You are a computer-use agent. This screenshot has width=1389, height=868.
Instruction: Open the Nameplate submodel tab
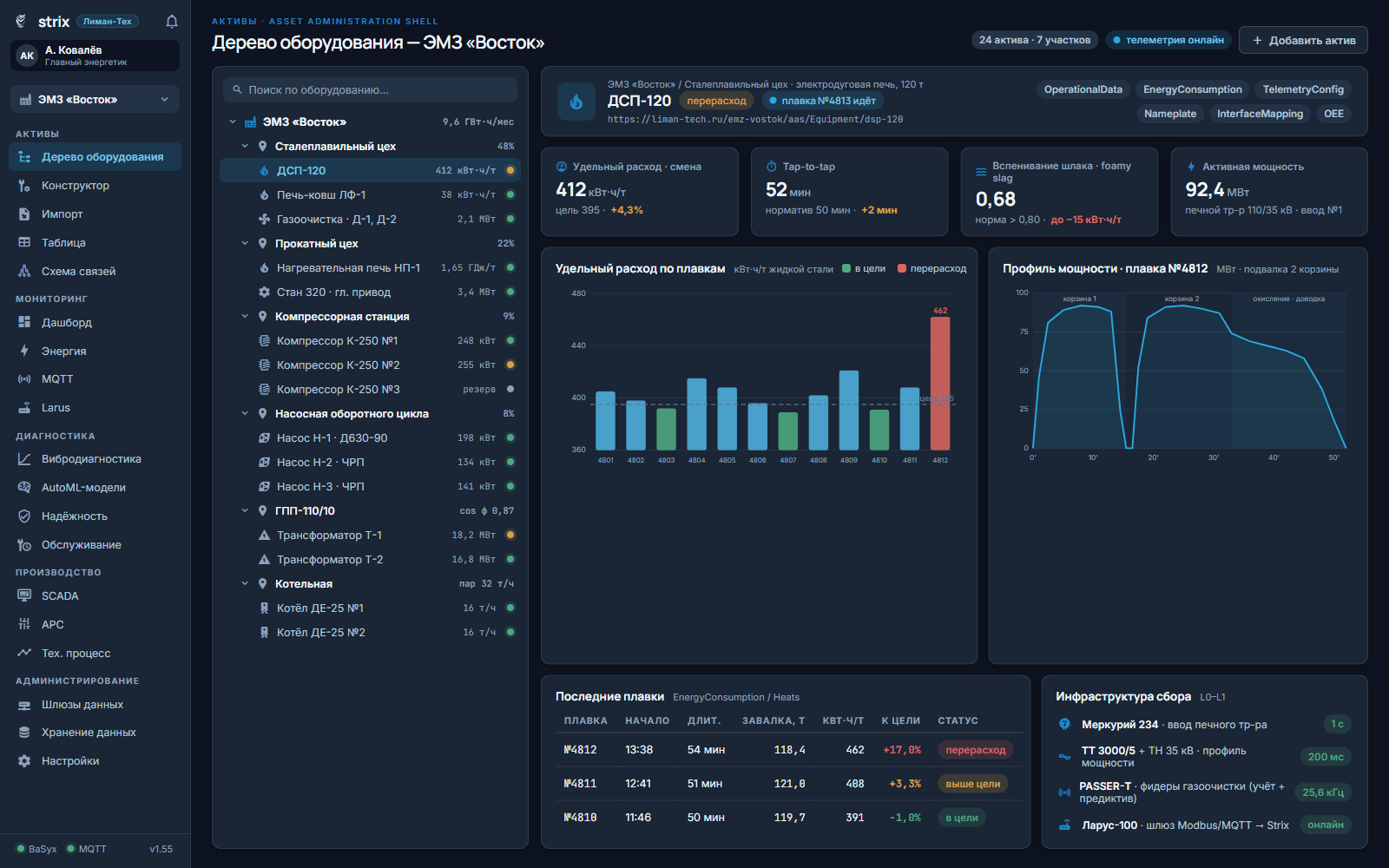(x=1169, y=114)
